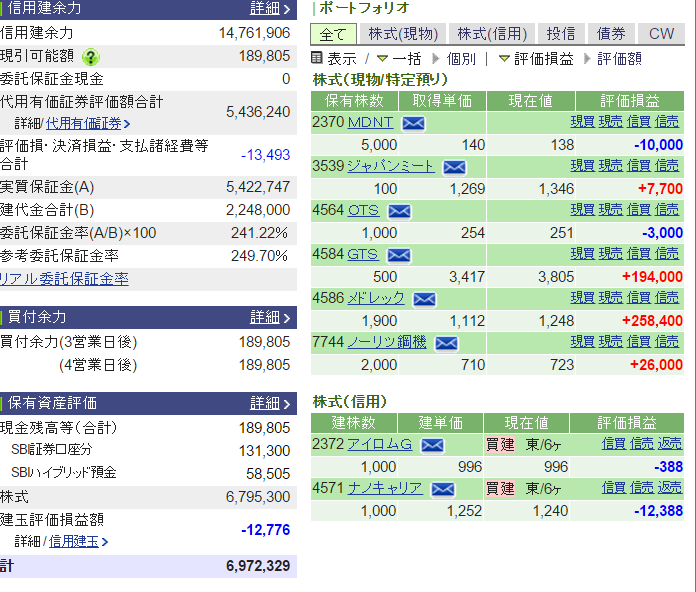This screenshot has height=592, width=696.
Task: Open the ノーリツ鋼機 stock link
Action: click(x=387, y=342)
